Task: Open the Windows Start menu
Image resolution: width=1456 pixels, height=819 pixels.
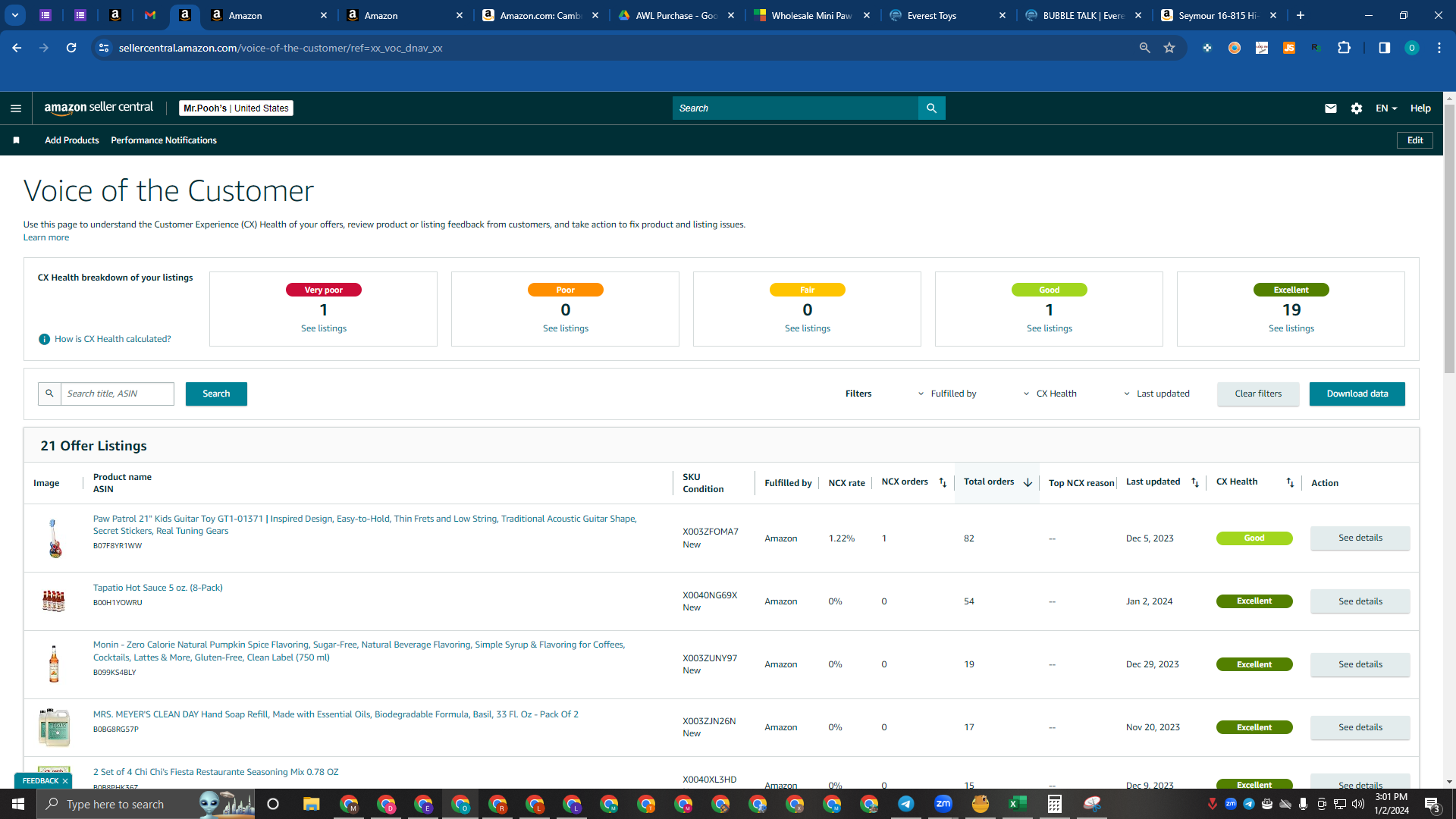Action: coord(18,804)
